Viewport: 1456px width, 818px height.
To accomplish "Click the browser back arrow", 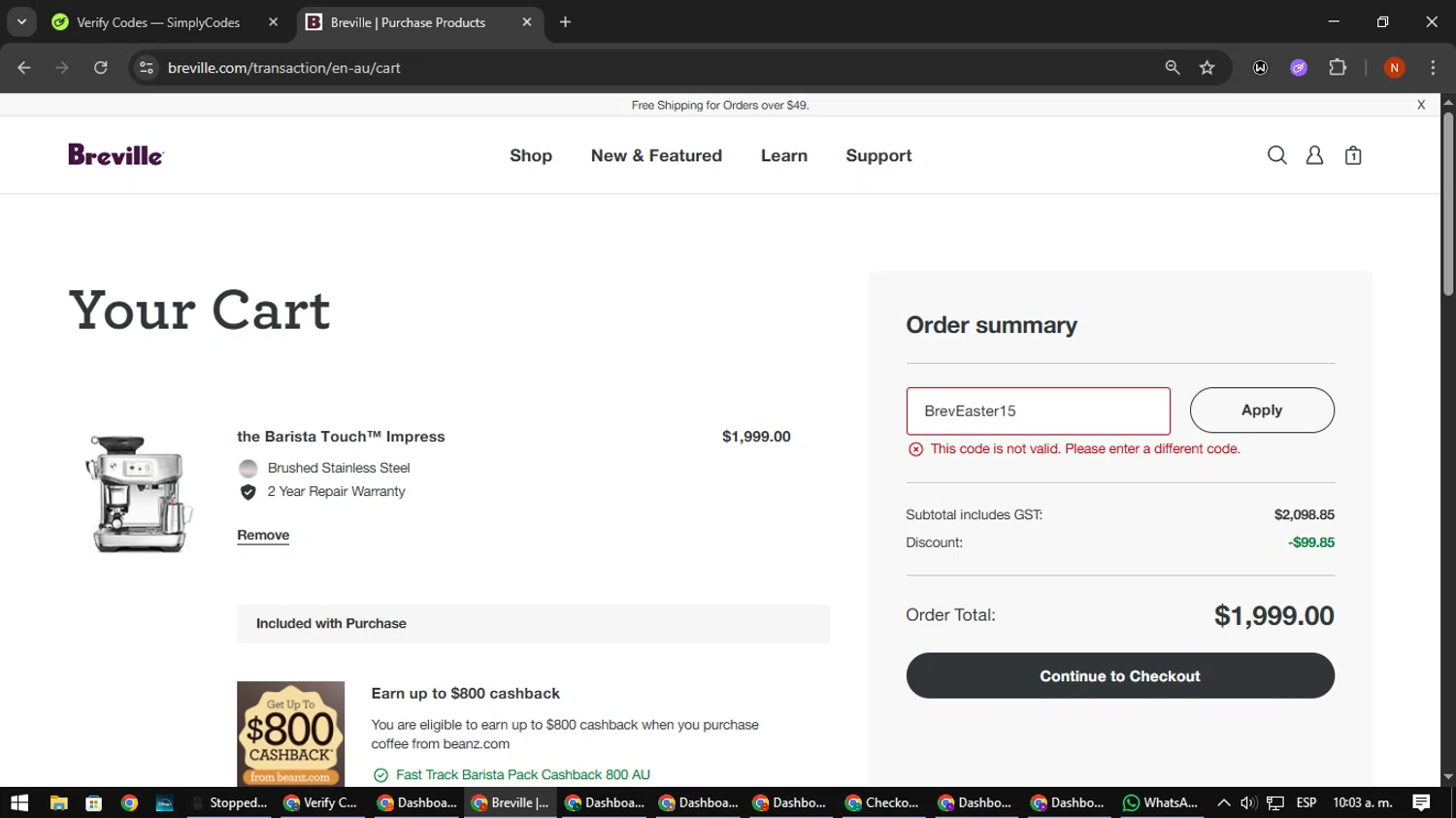I will pos(24,68).
